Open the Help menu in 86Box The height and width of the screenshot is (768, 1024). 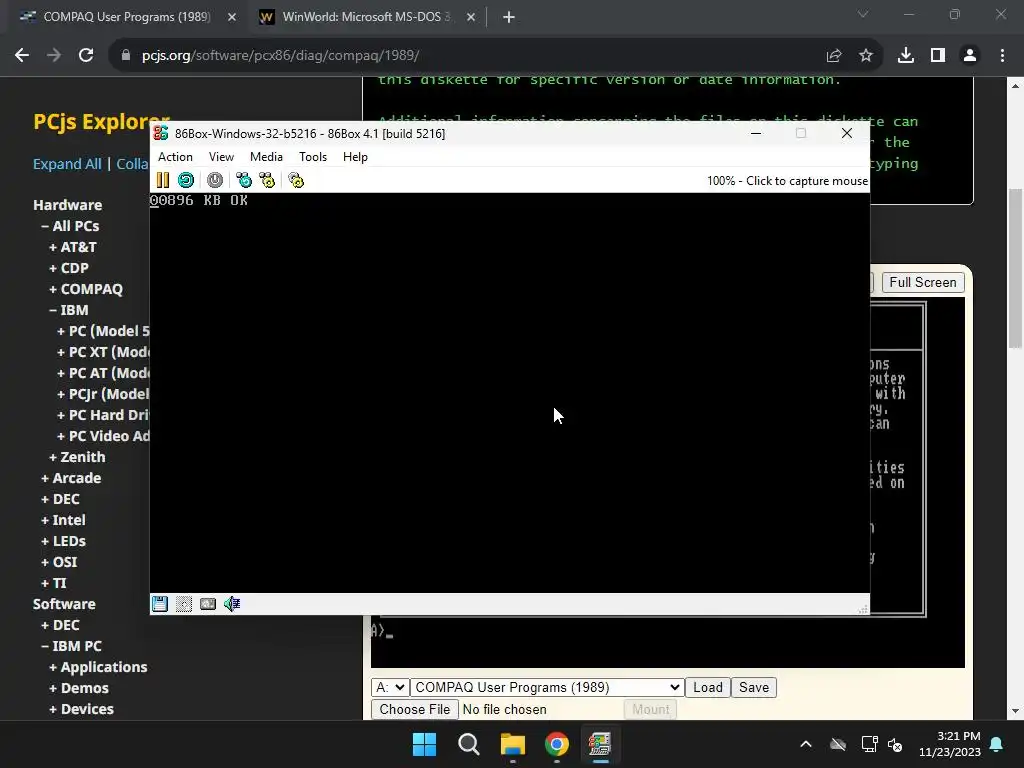[355, 157]
